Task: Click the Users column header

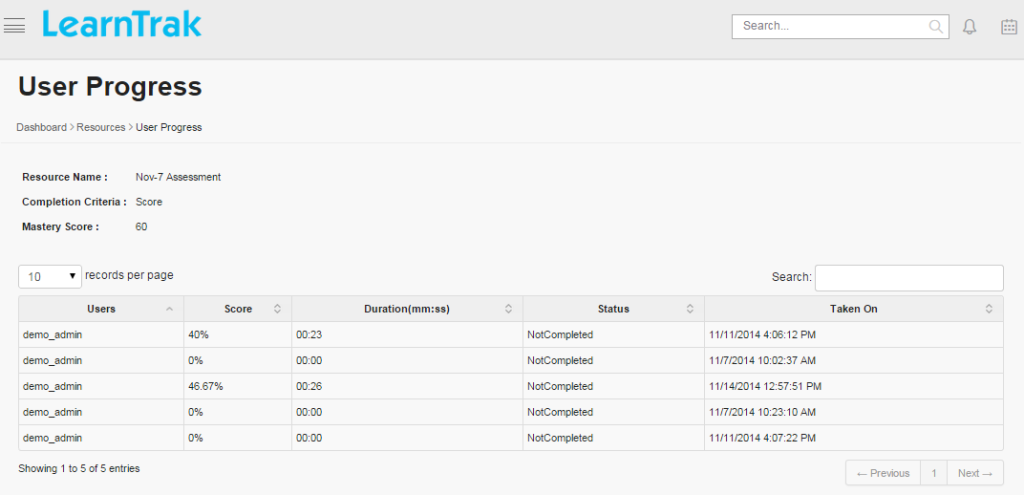Action: click(x=101, y=309)
